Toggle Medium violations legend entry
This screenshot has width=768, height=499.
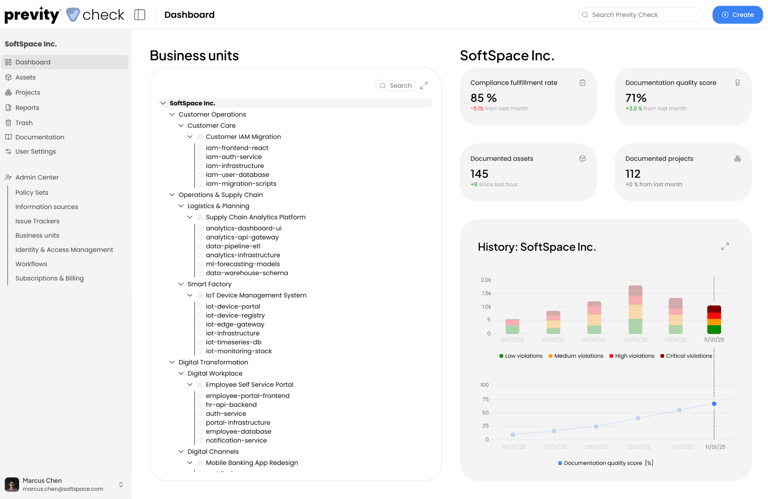point(576,356)
